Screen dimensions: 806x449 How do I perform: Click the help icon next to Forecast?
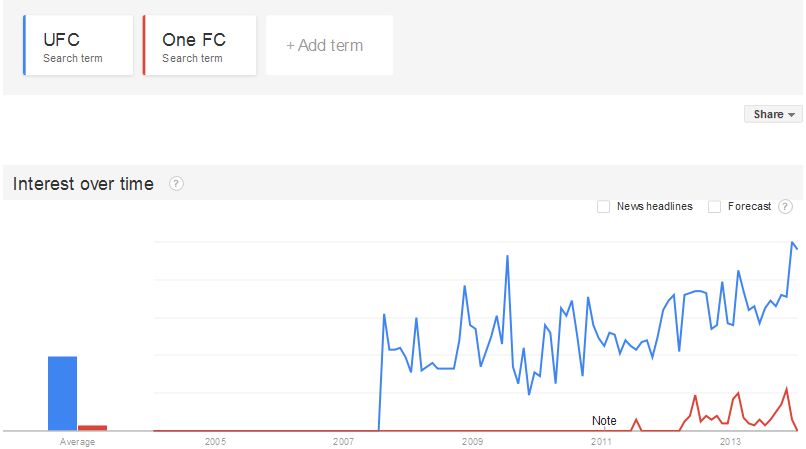point(785,207)
